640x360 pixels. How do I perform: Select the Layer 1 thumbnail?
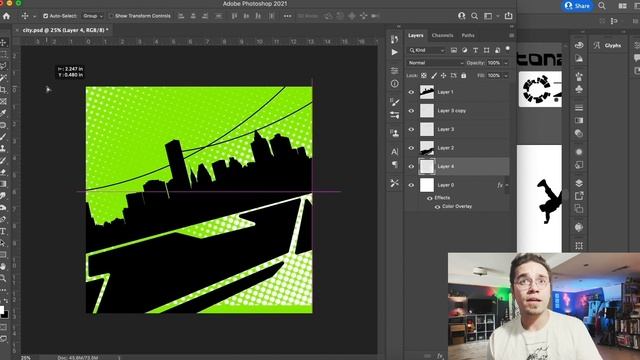point(427,92)
